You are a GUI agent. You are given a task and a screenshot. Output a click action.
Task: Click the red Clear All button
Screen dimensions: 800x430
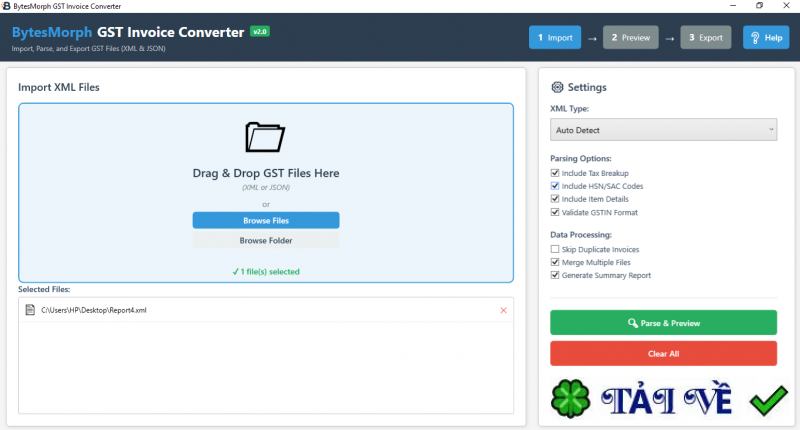pyautogui.click(x=663, y=353)
